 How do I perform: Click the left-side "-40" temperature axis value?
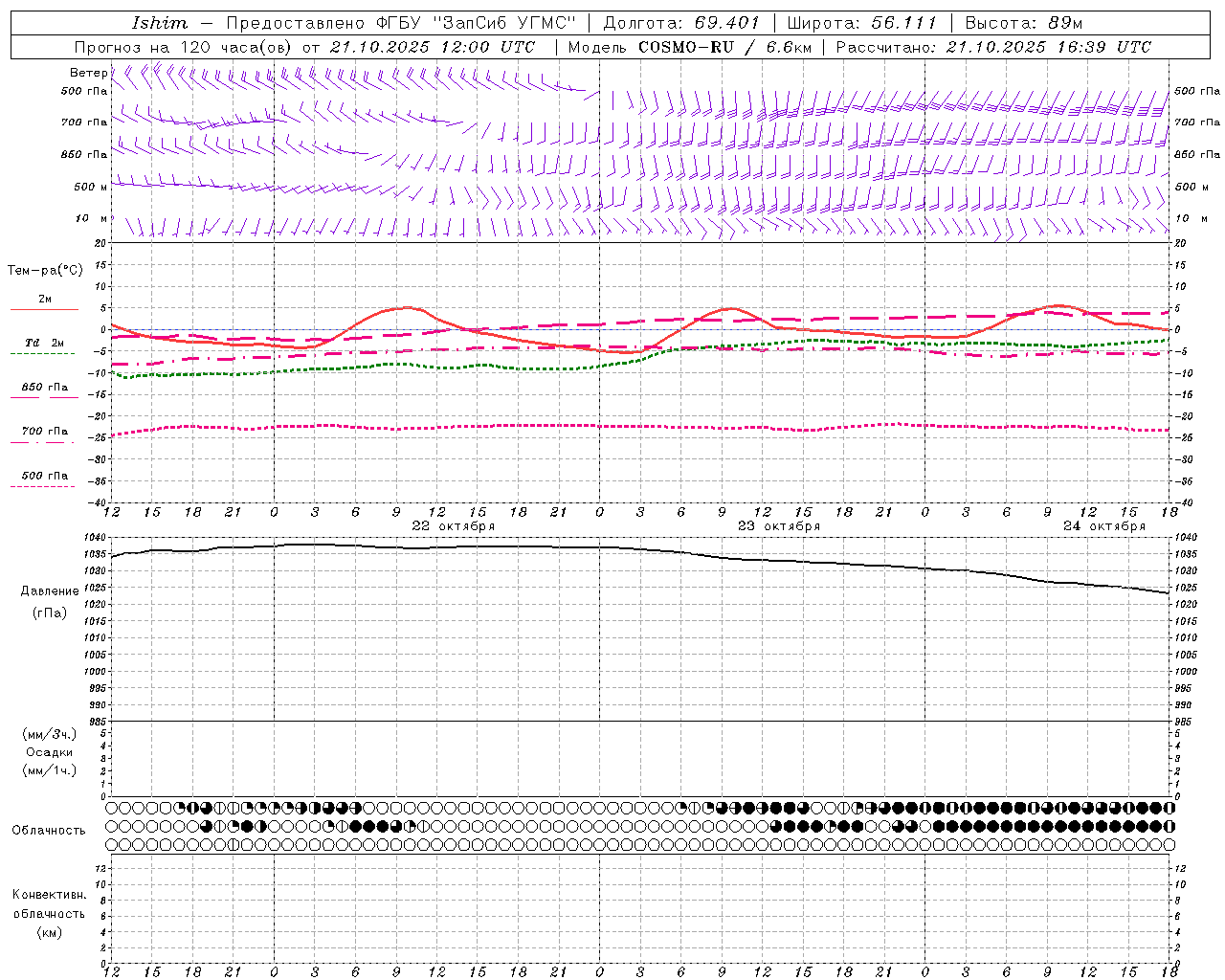pyautogui.click(x=96, y=502)
